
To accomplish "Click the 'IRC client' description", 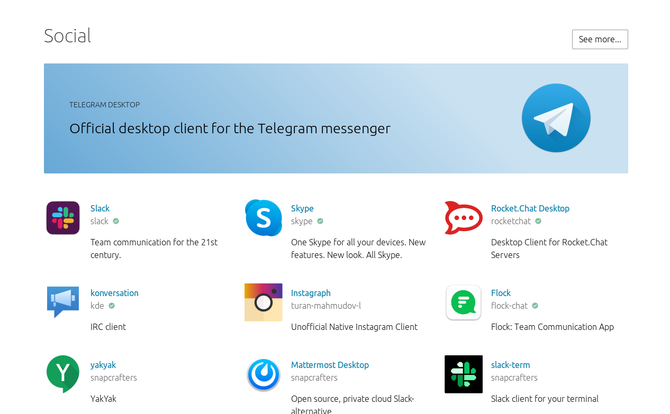I will click(x=108, y=327).
